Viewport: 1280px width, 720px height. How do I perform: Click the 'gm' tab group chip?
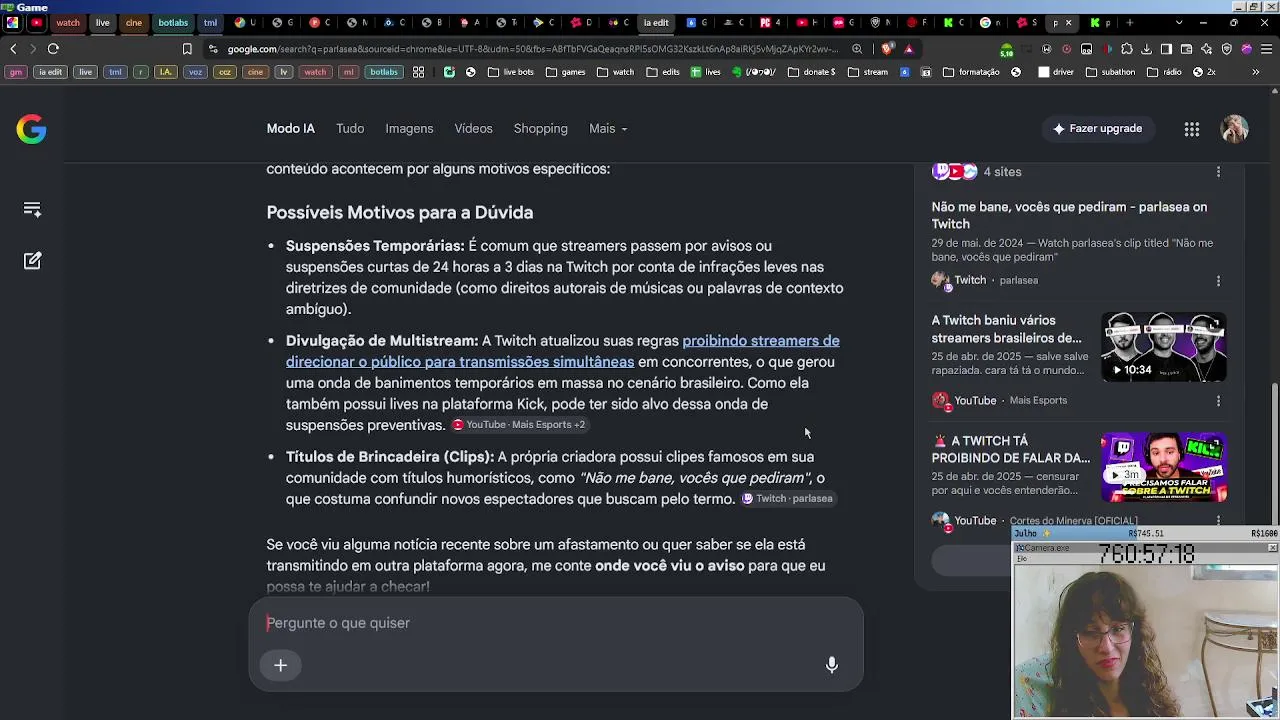15,72
